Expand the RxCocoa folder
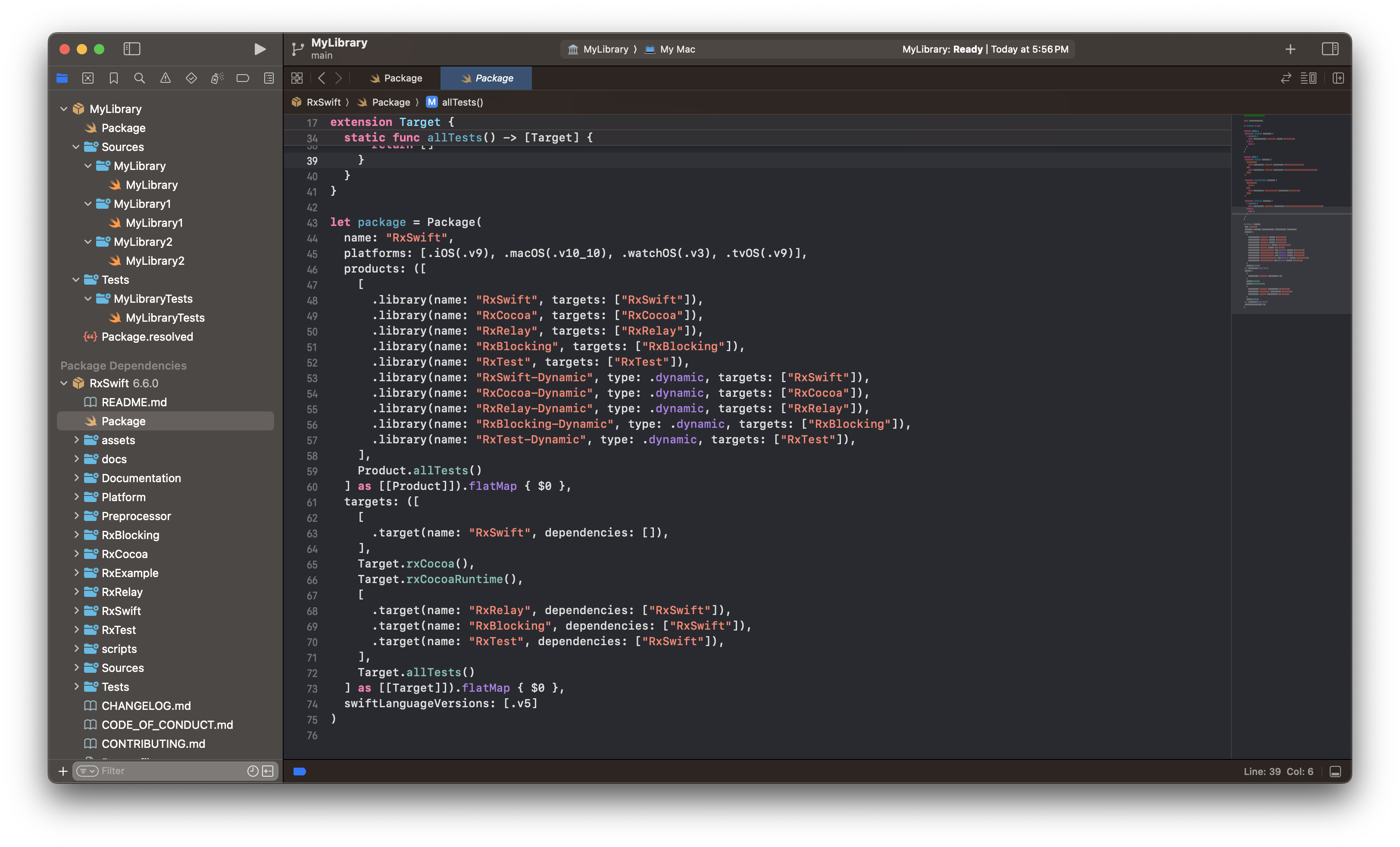Screen dimensions: 1400x847 [x=76, y=554]
